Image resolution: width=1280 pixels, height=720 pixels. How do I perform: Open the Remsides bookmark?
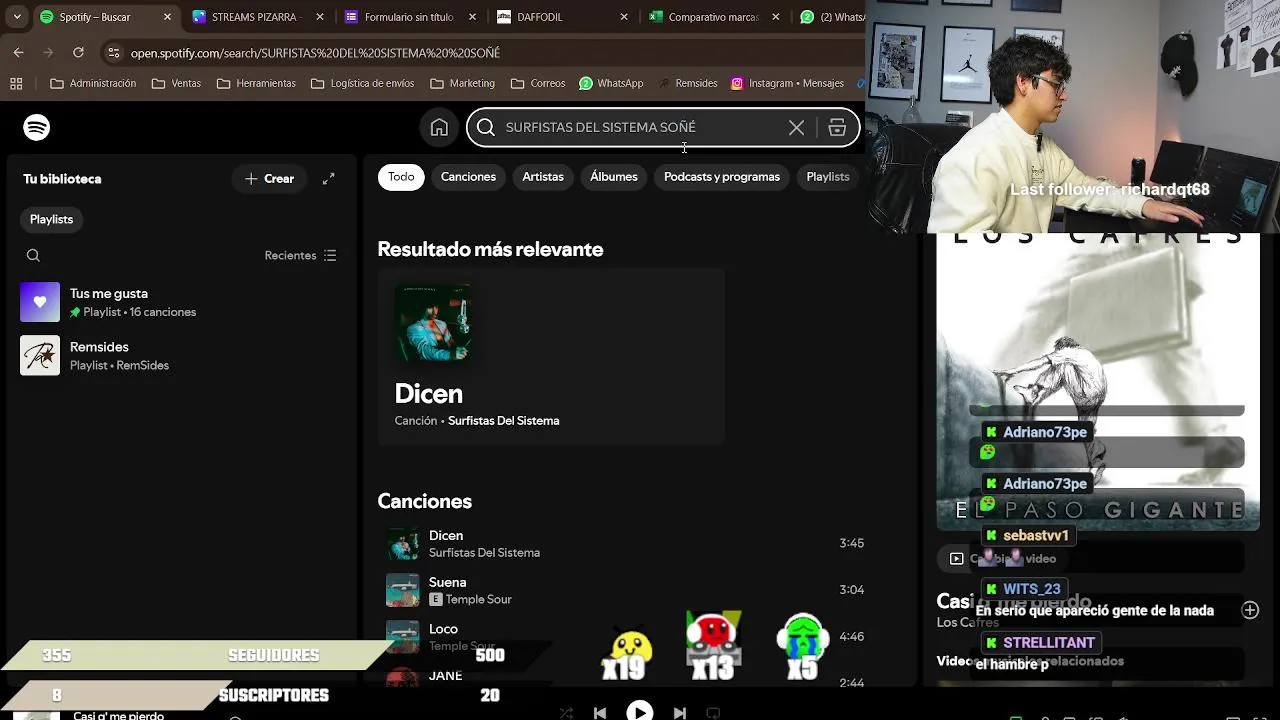pyautogui.click(x=687, y=83)
